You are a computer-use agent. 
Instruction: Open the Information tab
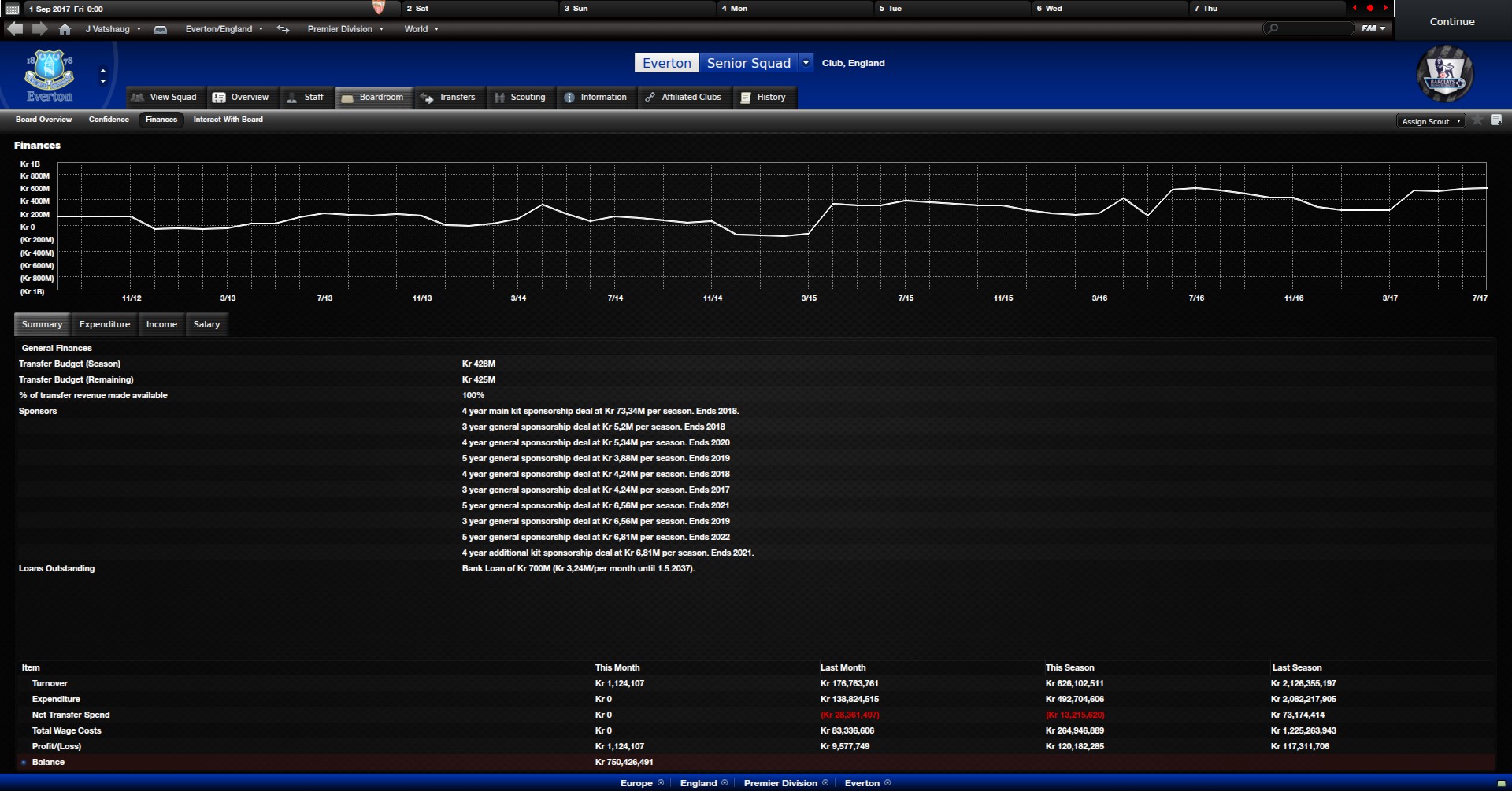(x=596, y=98)
